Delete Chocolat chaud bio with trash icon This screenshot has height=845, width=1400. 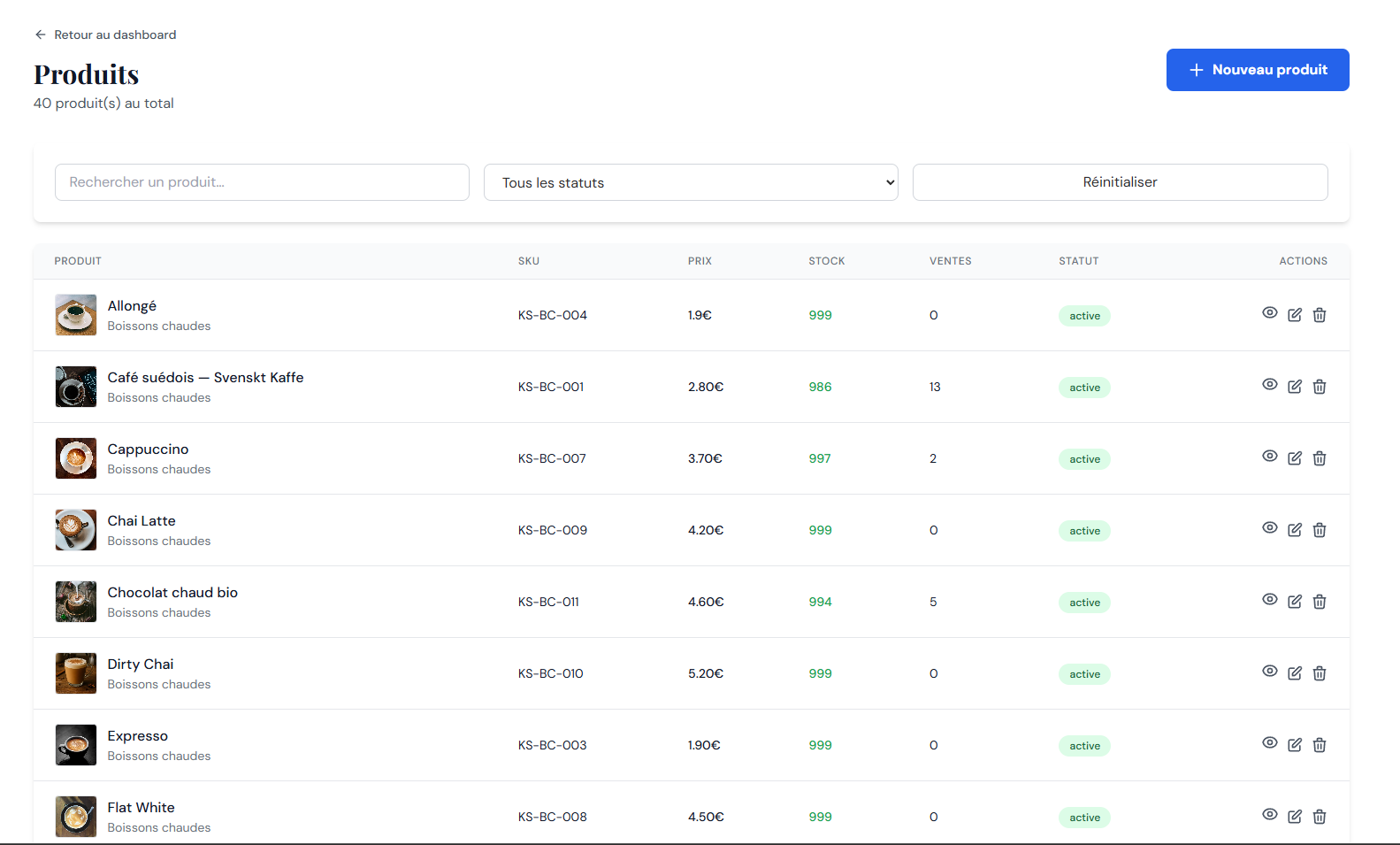pos(1320,602)
